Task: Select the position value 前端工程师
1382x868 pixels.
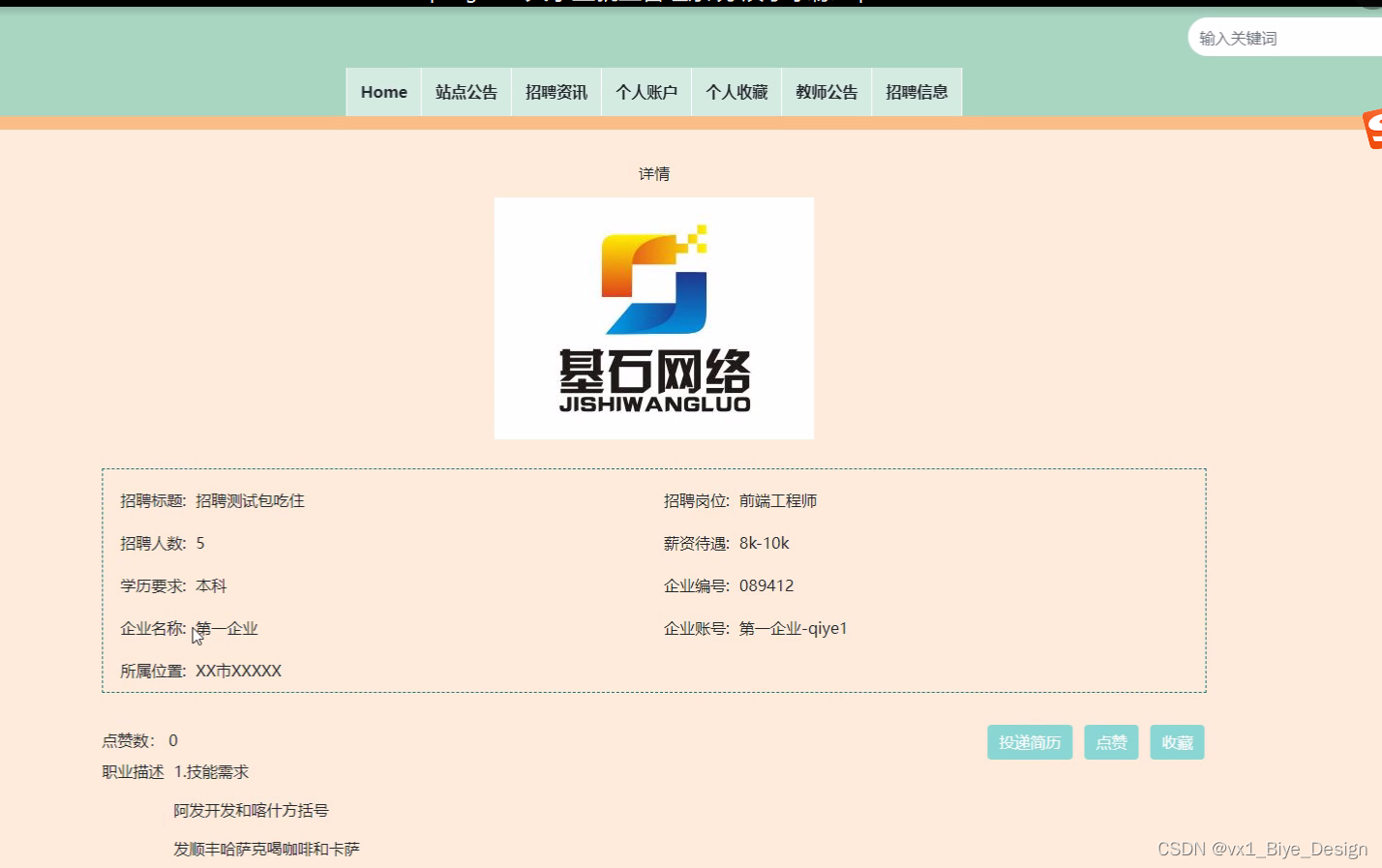Action: pyautogui.click(x=778, y=501)
